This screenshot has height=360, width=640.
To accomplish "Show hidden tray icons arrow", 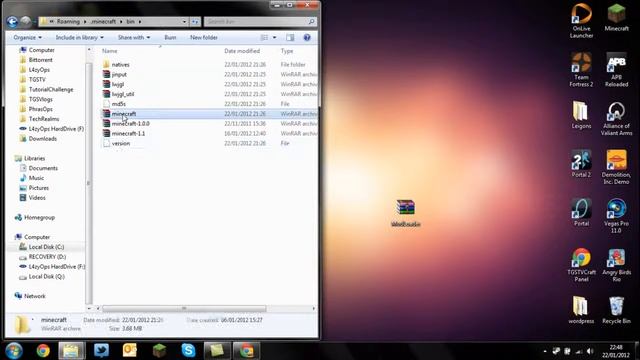I will (x=545, y=351).
